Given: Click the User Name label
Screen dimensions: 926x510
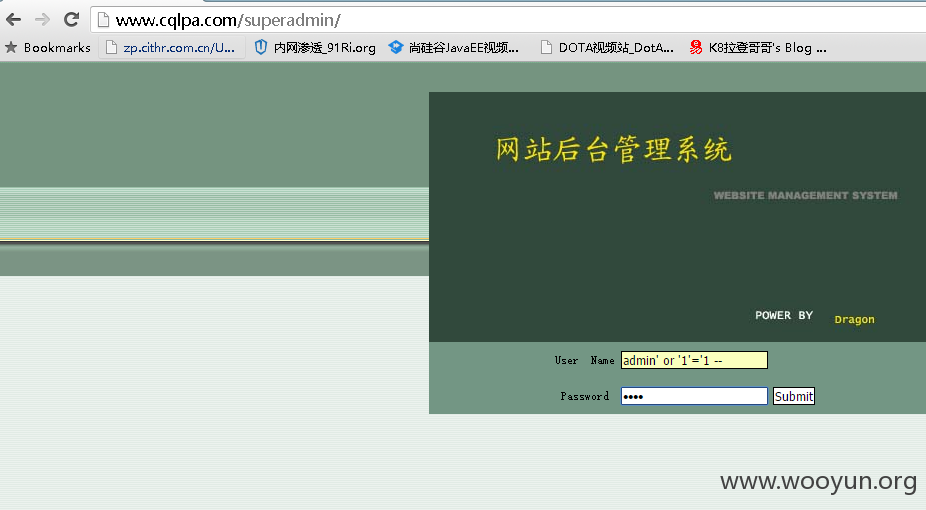Looking at the screenshot, I should click(x=585, y=360).
